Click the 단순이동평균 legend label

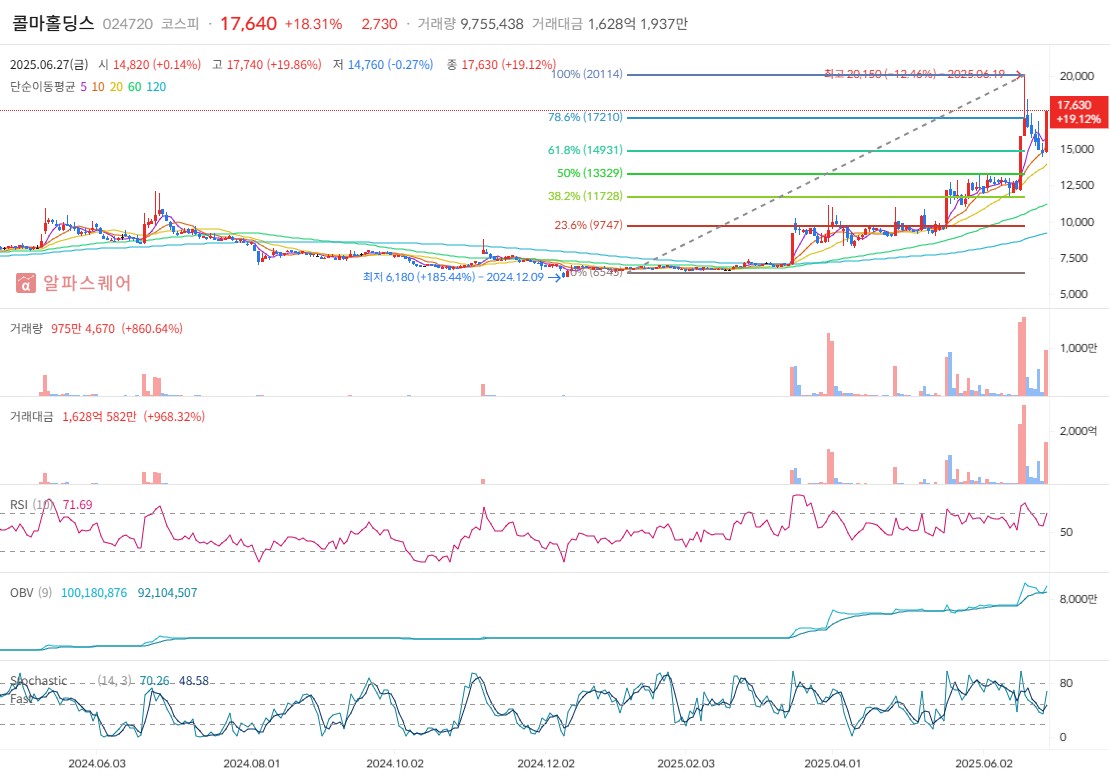(42, 87)
